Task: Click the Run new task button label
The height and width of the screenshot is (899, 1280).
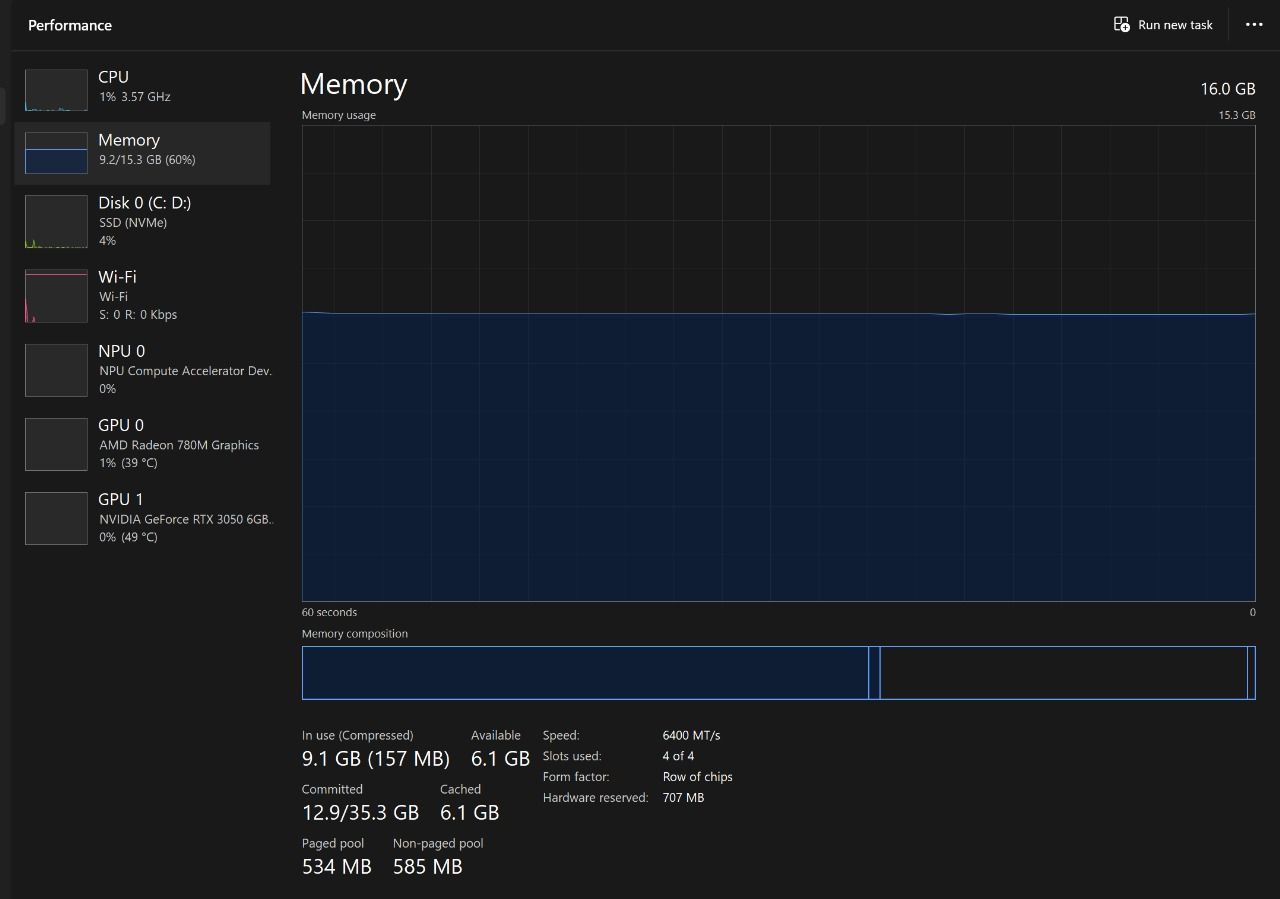Action: [1175, 25]
